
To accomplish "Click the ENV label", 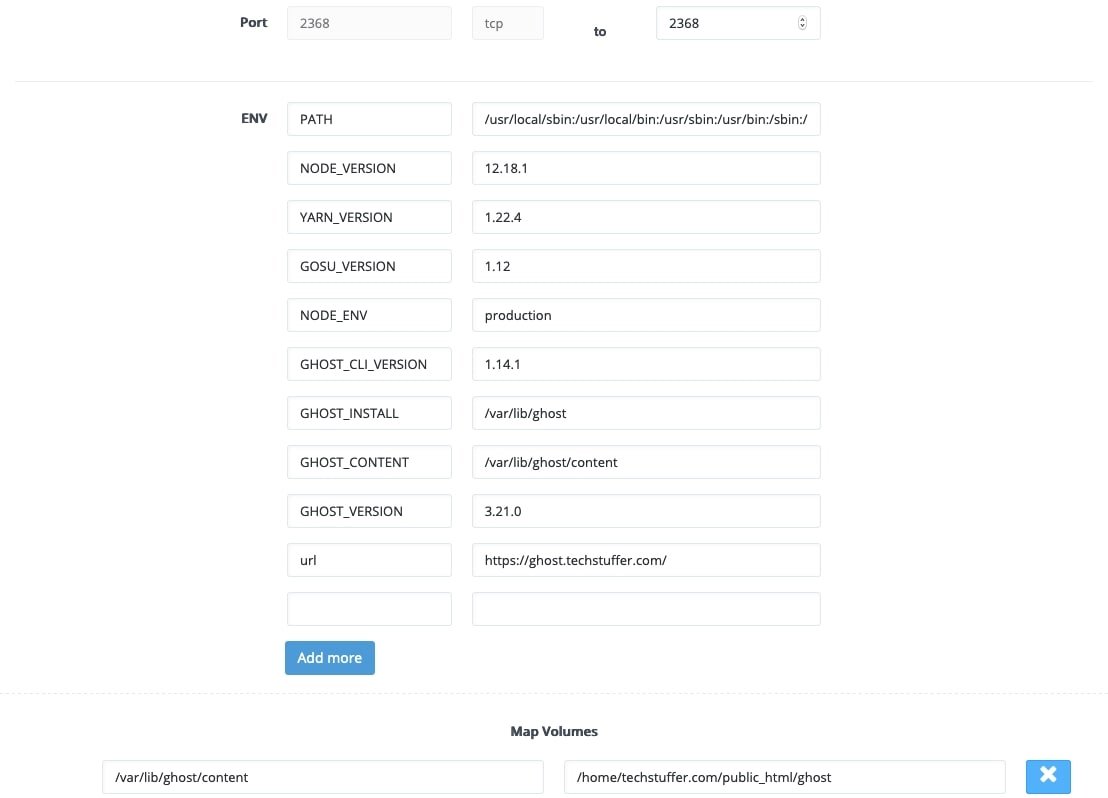I will tap(254, 119).
